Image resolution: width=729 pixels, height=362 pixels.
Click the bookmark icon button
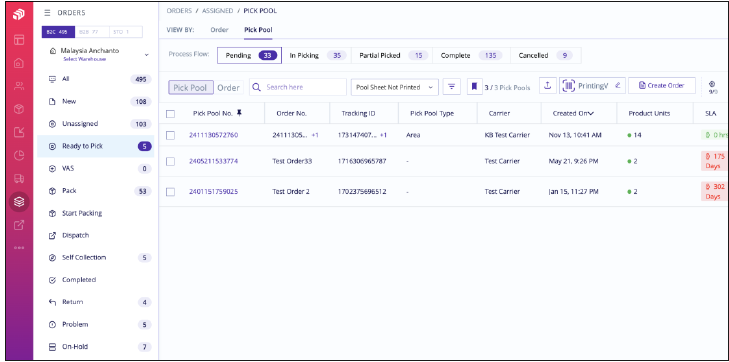(474, 86)
